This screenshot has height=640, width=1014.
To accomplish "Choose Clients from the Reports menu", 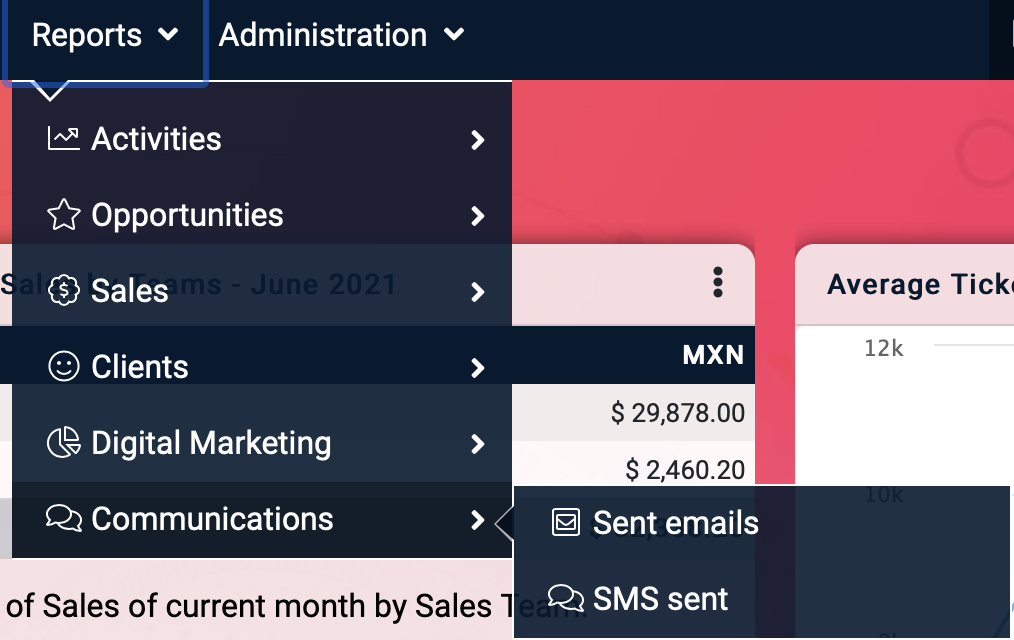I will tap(262, 367).
